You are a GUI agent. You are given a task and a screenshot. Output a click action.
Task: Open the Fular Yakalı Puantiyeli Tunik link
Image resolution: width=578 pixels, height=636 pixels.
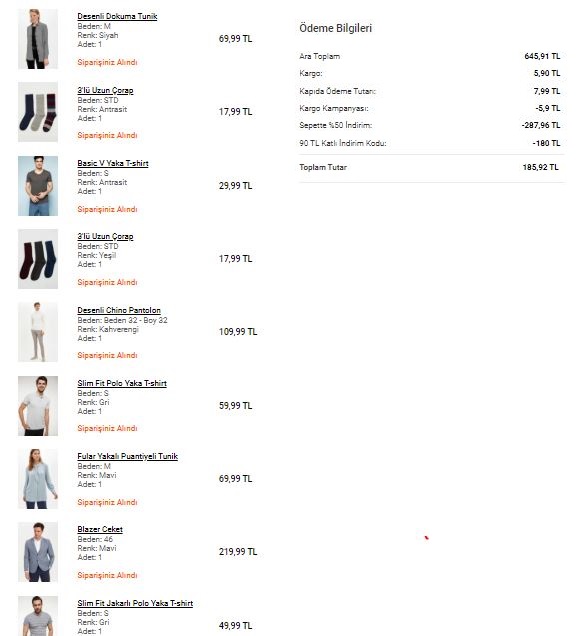(127, 456)
